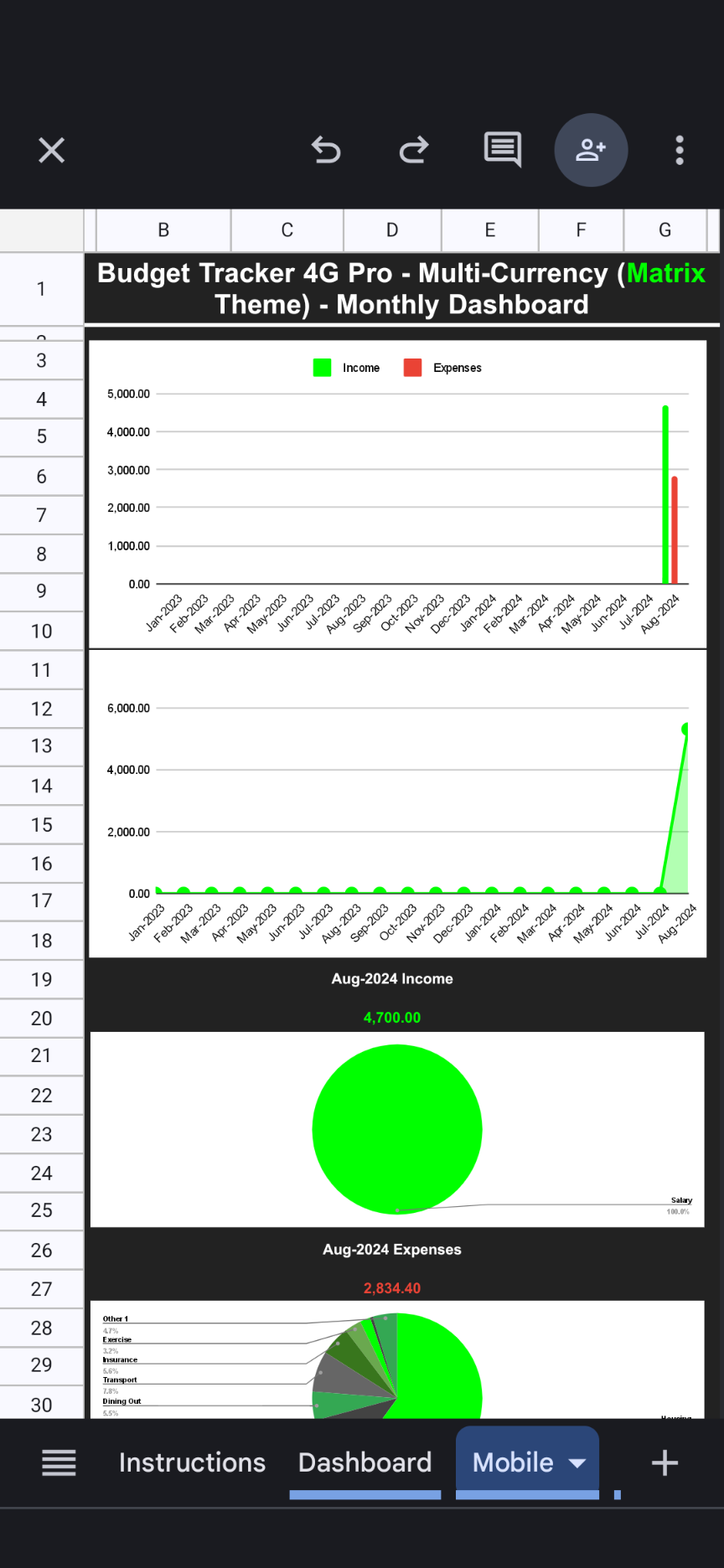This screenshot has height=1568, width=724.
Task: Close the spreadsheet with the X icon
Action: click(x=52, y=151)
